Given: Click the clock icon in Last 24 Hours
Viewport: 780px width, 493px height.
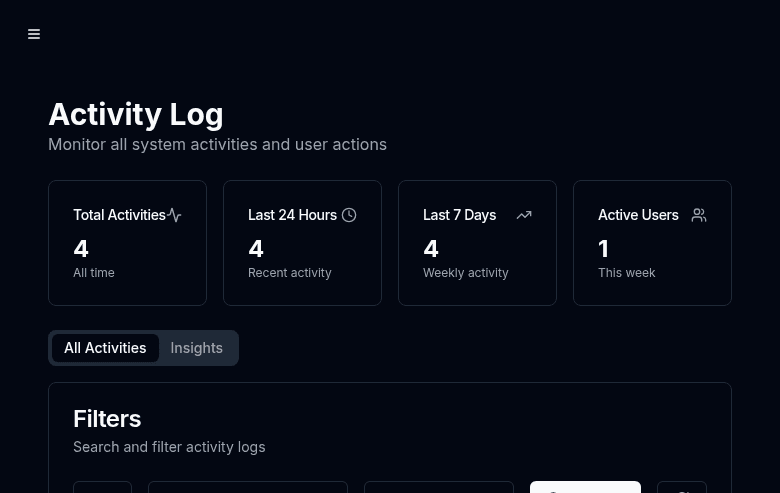Looking at the screenshot, I should [349, 215].
